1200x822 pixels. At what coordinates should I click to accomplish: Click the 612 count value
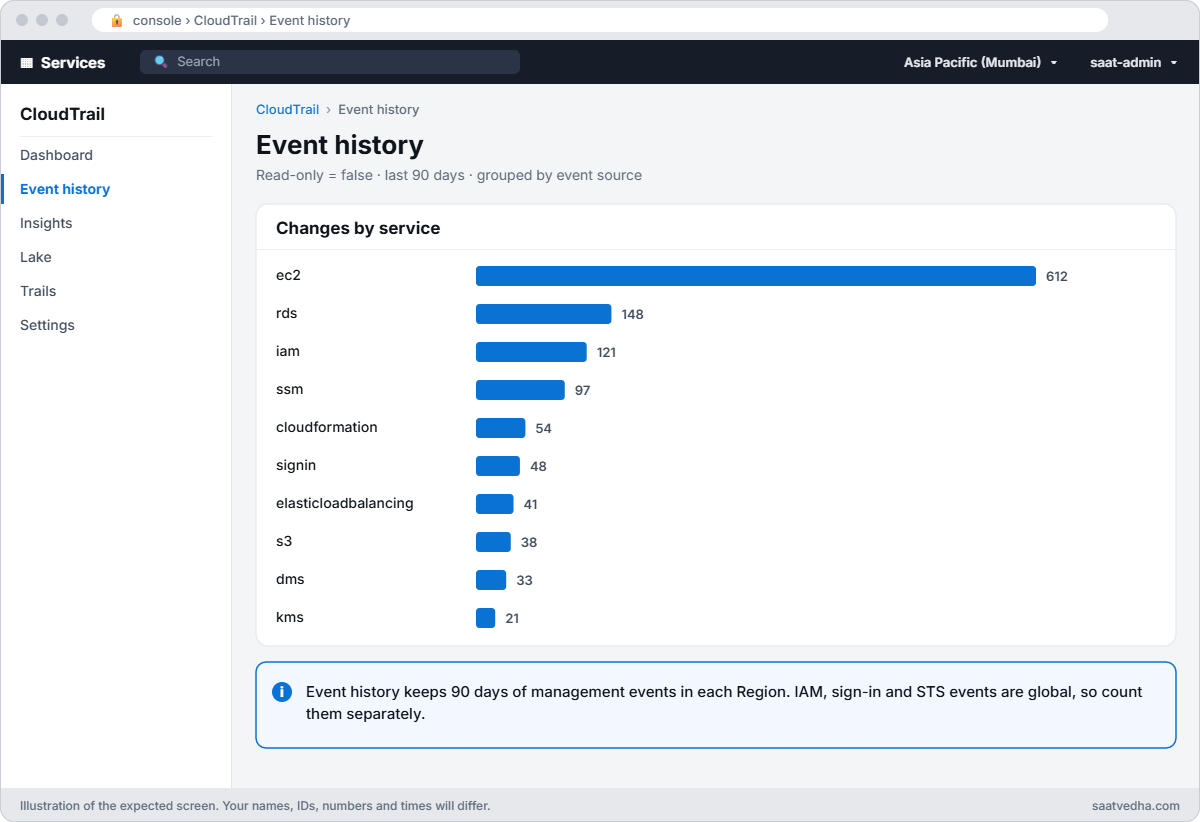[1057, 276]
